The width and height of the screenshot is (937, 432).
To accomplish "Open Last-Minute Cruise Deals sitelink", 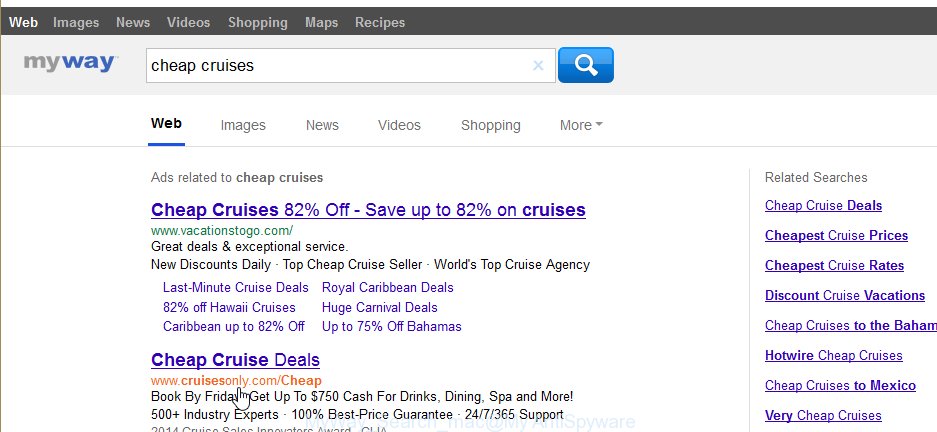I will coord(235,287).
